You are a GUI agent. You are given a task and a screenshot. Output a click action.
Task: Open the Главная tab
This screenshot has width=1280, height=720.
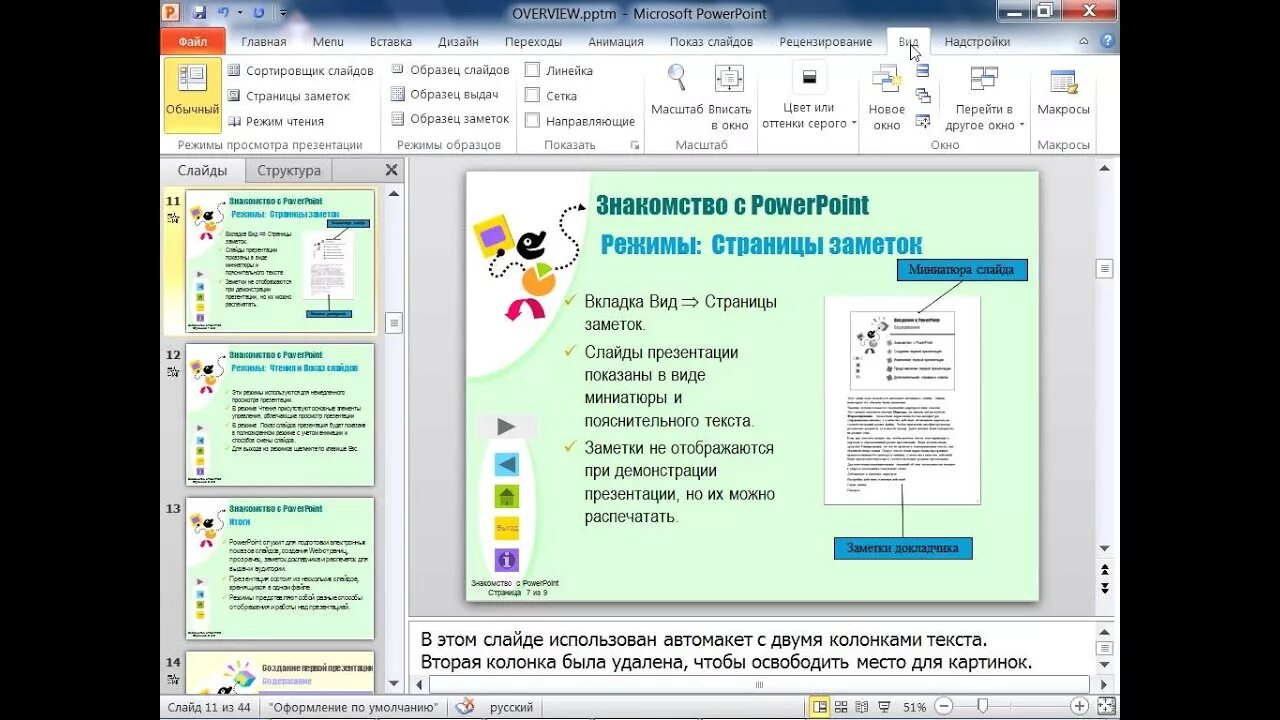[264, 42]
